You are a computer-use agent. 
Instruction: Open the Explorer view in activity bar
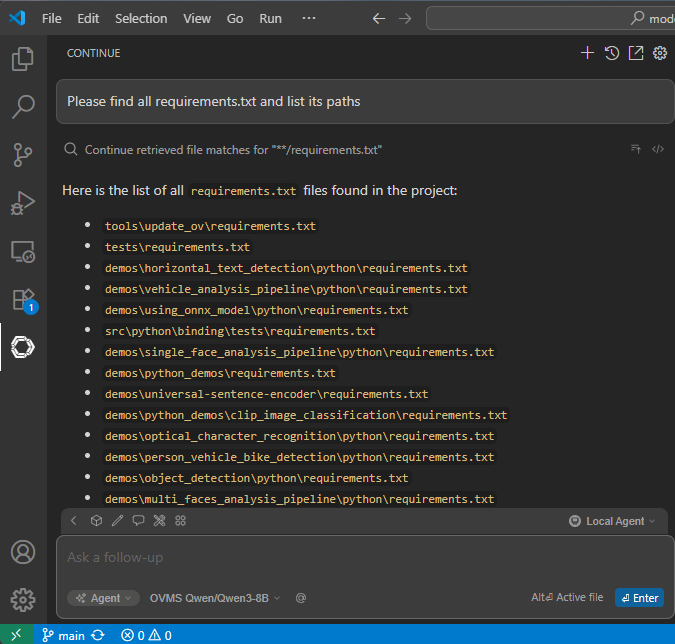(22, 59)
